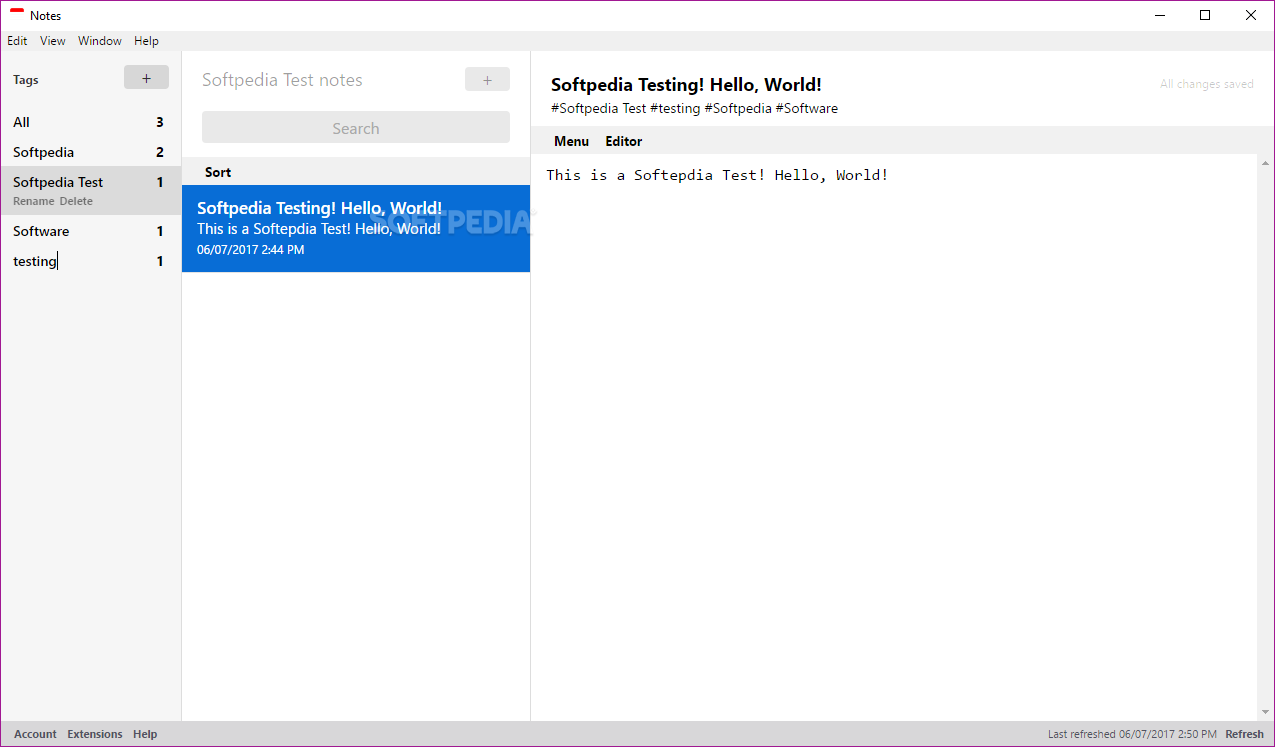The width and height of the screenshot is (1275, 747).
Task: Close the Notes window
Action: coord(1251,15)
